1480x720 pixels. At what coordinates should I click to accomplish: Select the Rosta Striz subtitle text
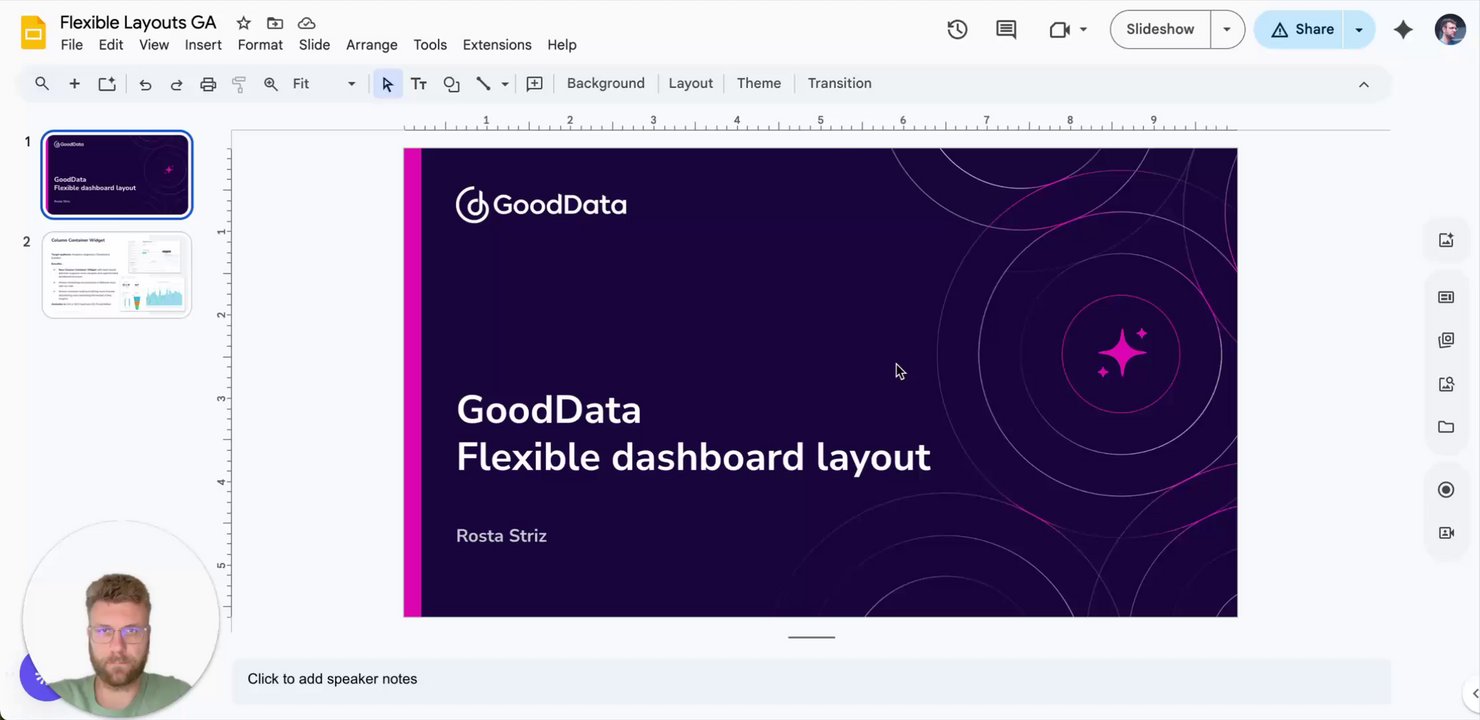click(x=501, y=536)
